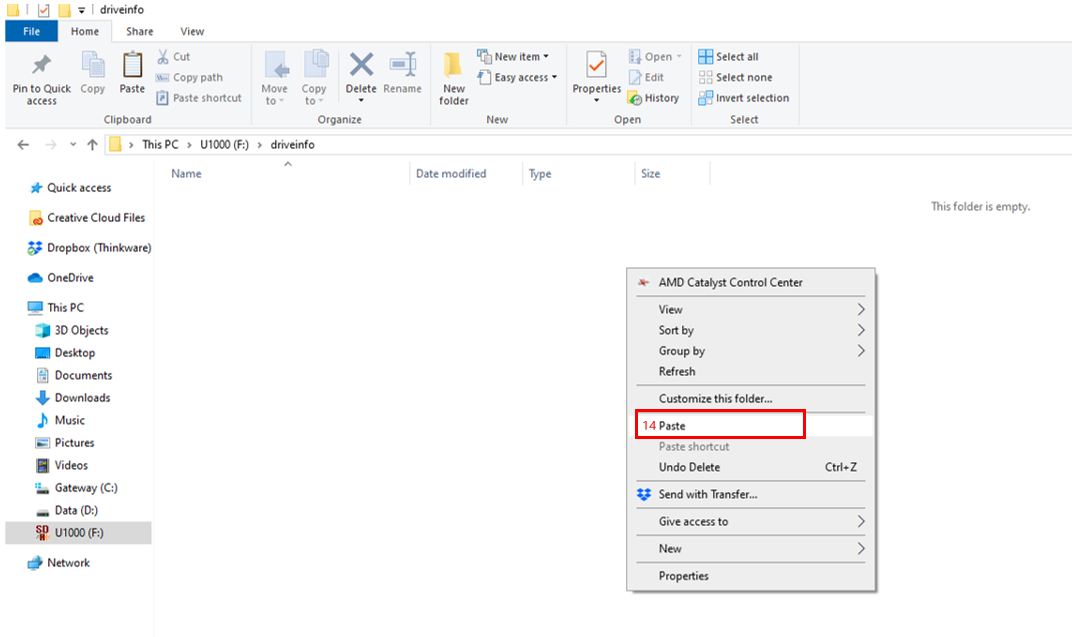Expand the New submenu in context menu
The image size is (1078, 637).
pyautogui.click(x=751, y=549)
